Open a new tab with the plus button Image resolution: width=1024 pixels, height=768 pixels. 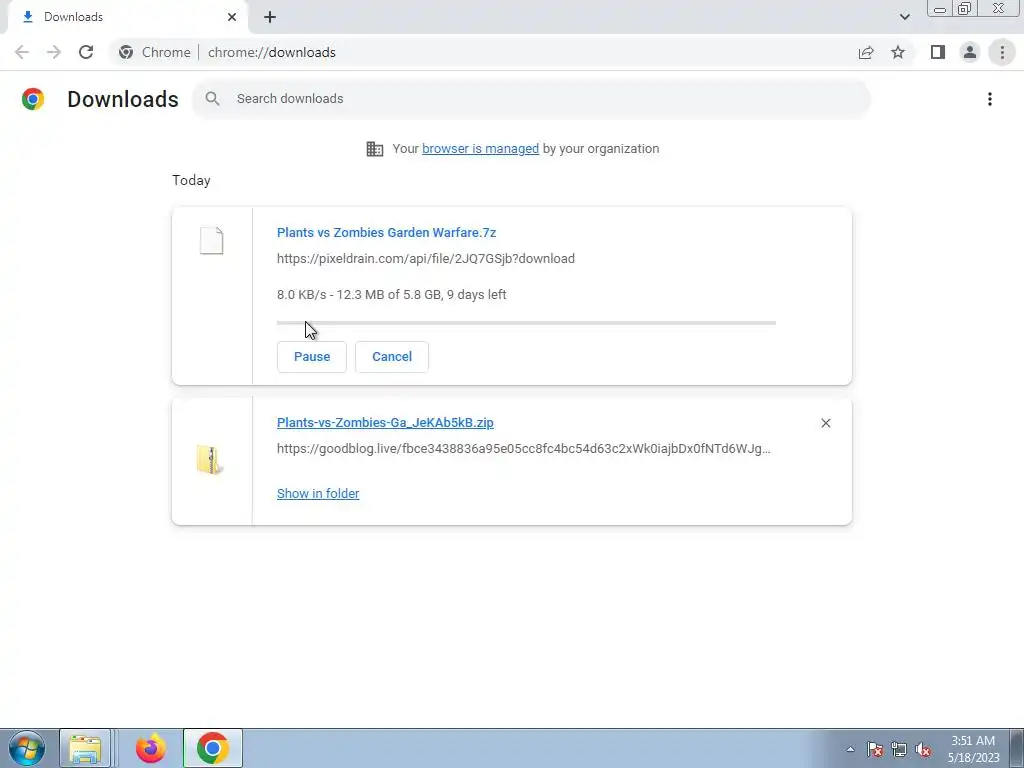pyautogui.click(x=270, y=17)
